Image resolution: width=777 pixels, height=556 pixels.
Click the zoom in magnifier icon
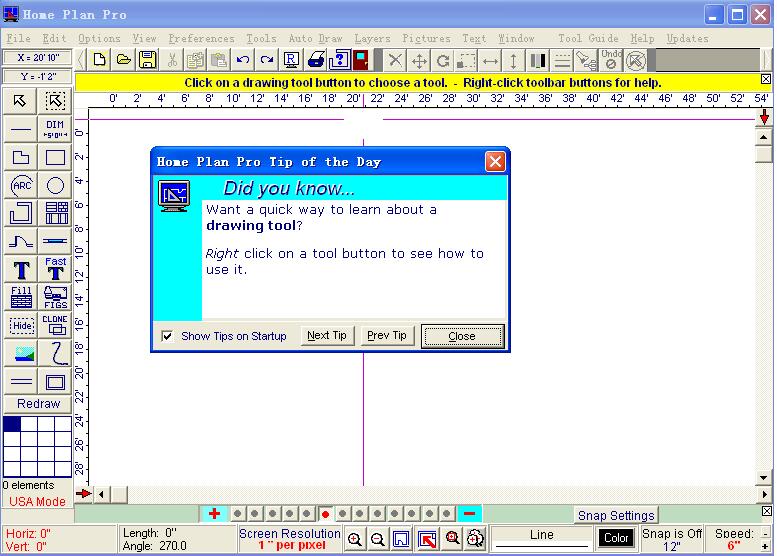click(x=354, y=539)
